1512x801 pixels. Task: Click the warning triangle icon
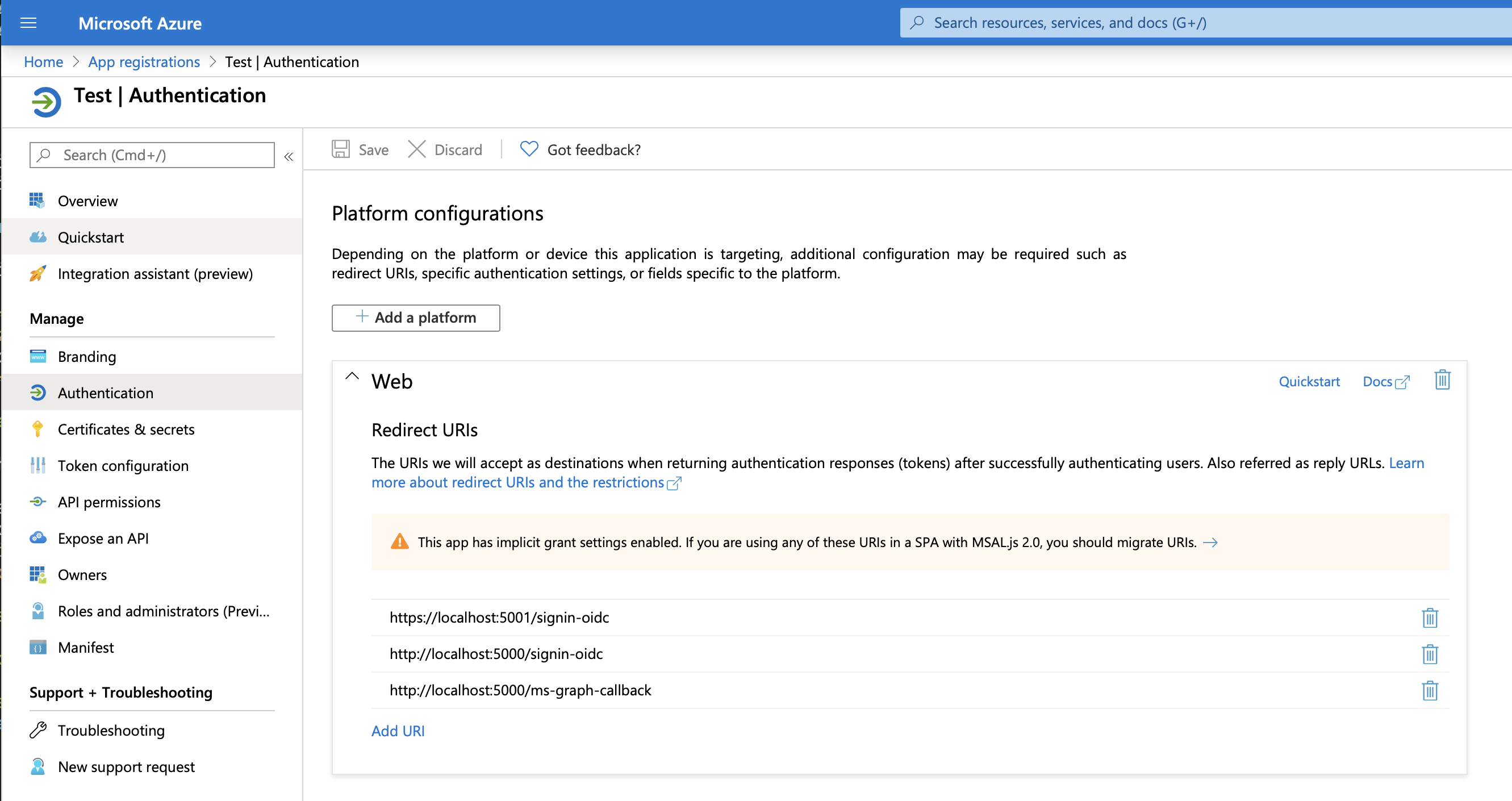(400, 541)
